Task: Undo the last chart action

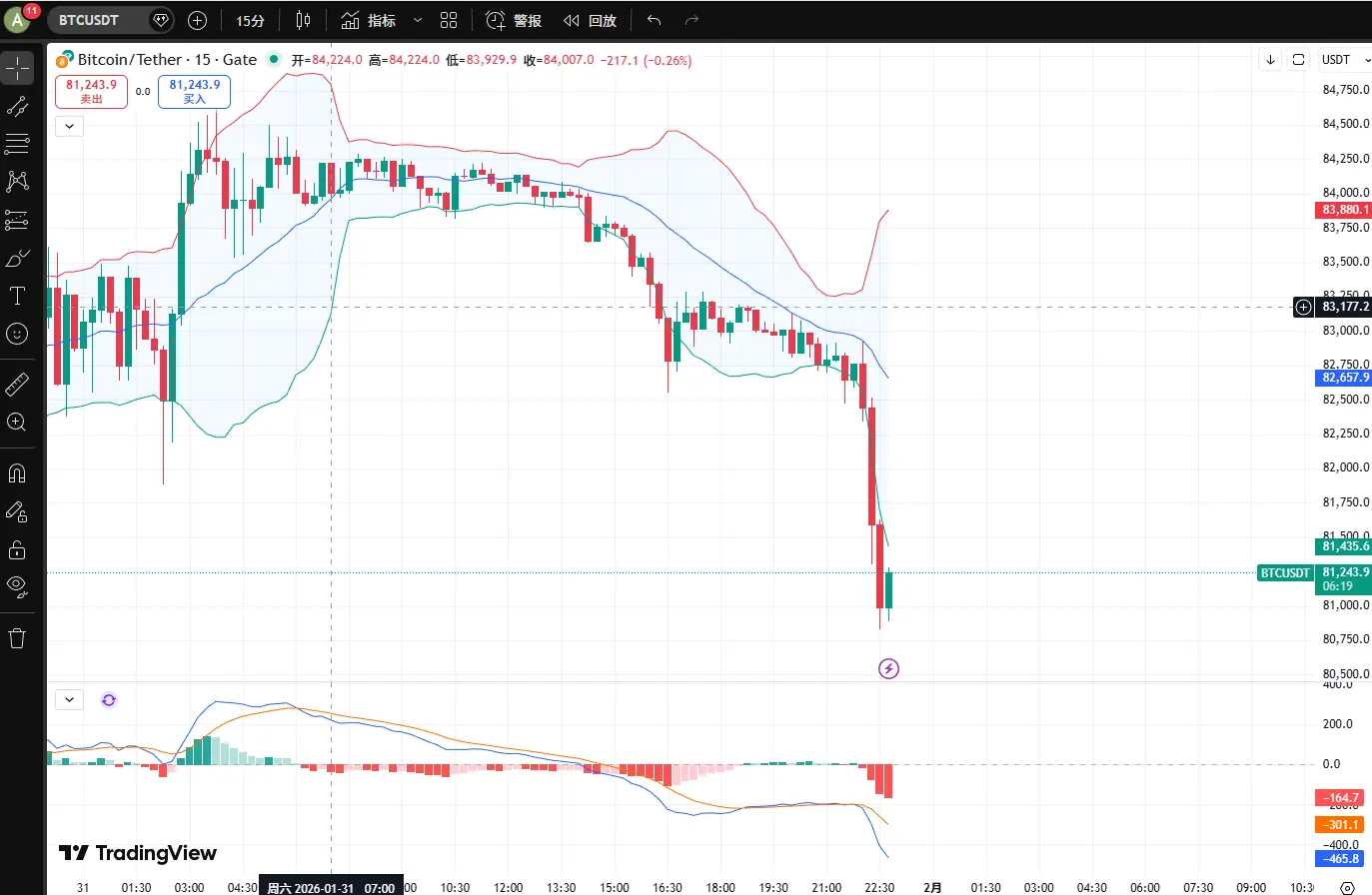Action: (x=655, y=20)
